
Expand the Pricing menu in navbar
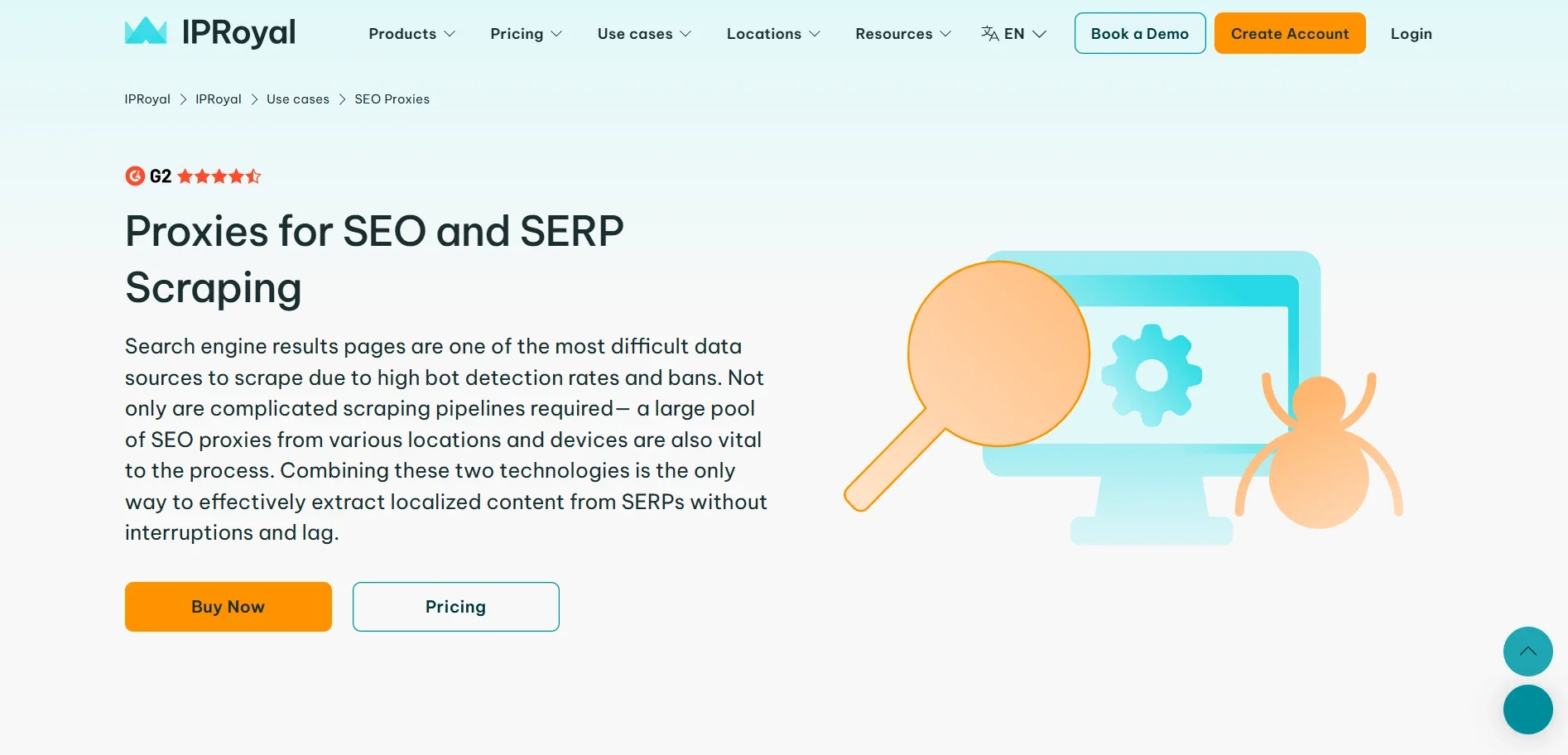526,34
